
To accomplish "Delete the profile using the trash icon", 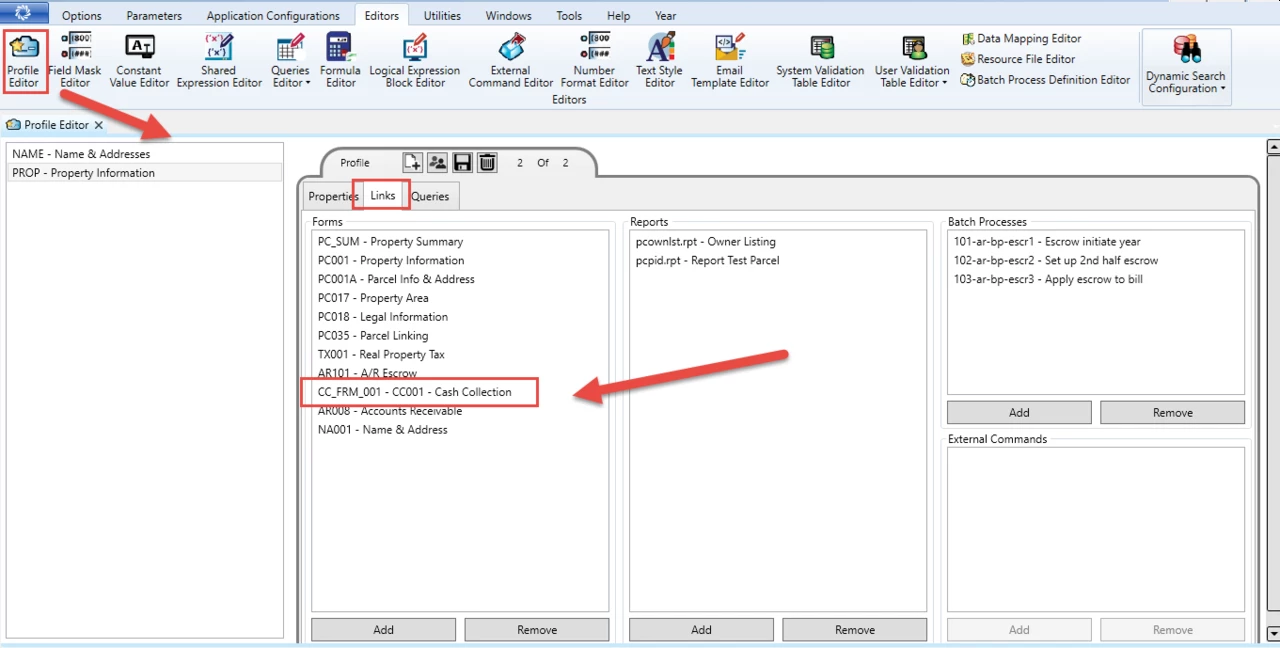I will click(x=486, y=163).
